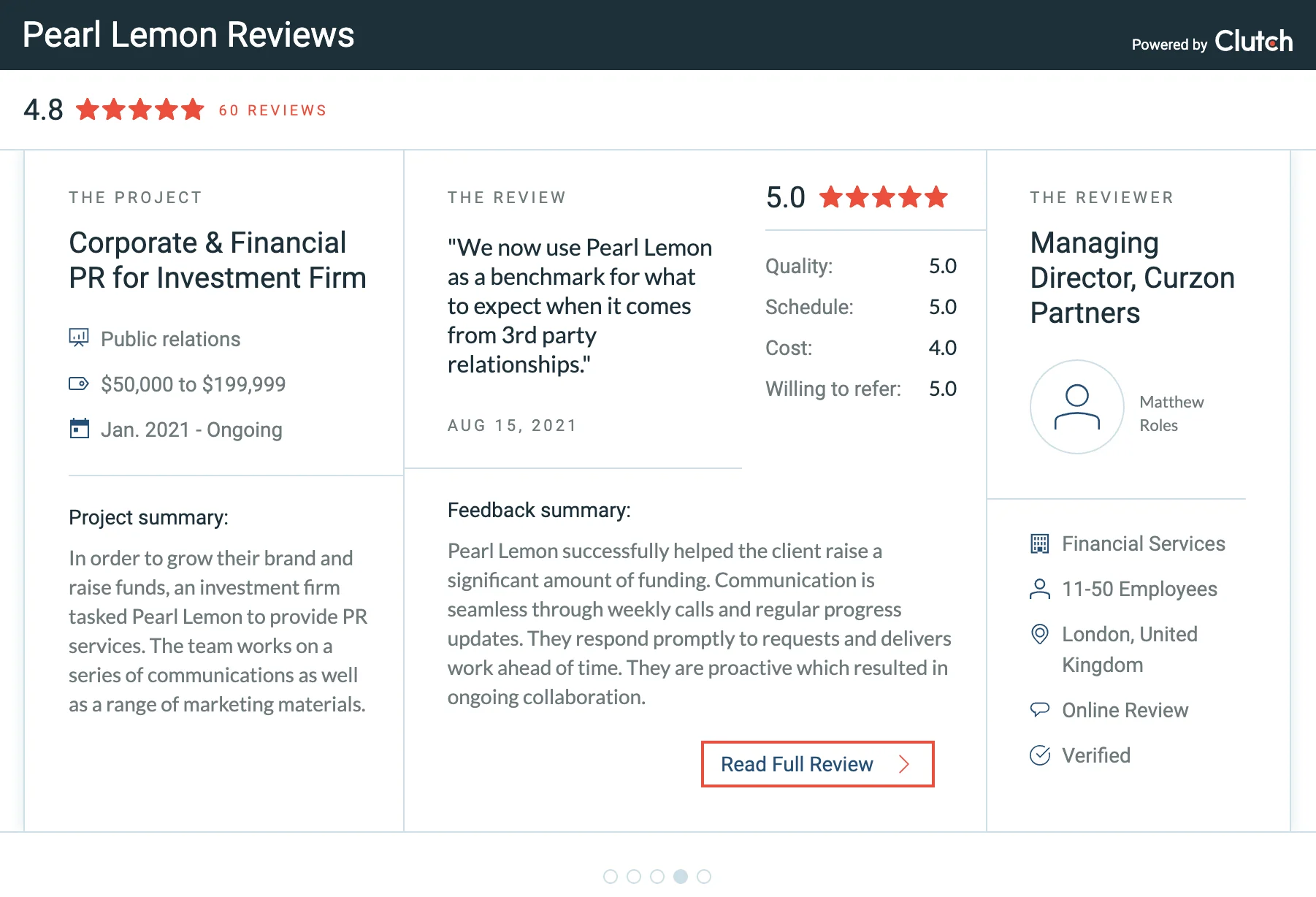Click the budget tag icon beside $50,000 to $199,999
This screenshot has width=1316, height=897.
79,383
